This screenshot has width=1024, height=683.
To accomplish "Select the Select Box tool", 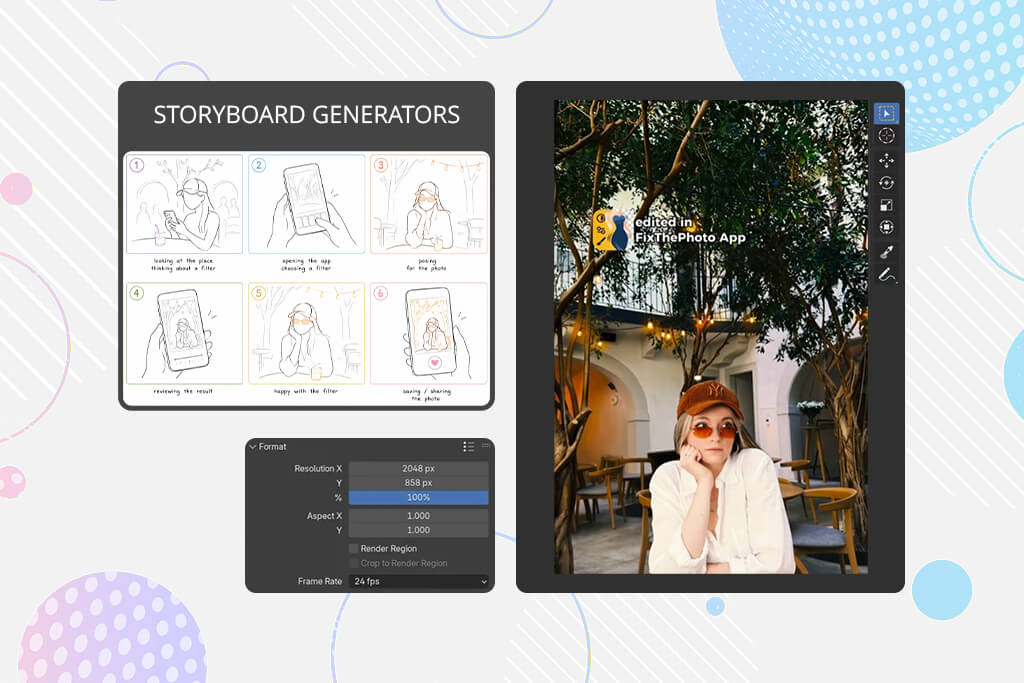I will pos(886,114).
